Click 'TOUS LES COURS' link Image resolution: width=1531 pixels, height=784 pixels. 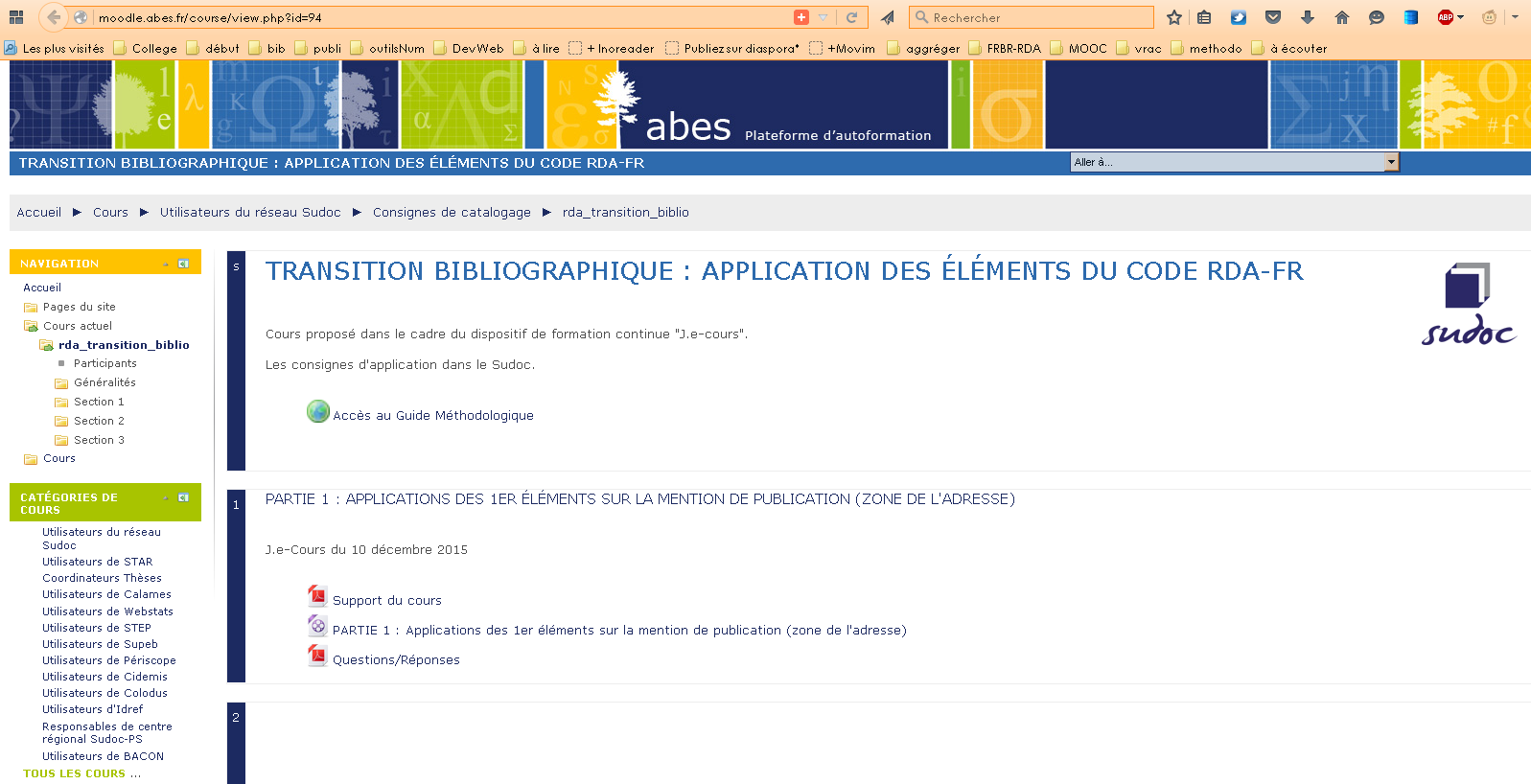75,773
